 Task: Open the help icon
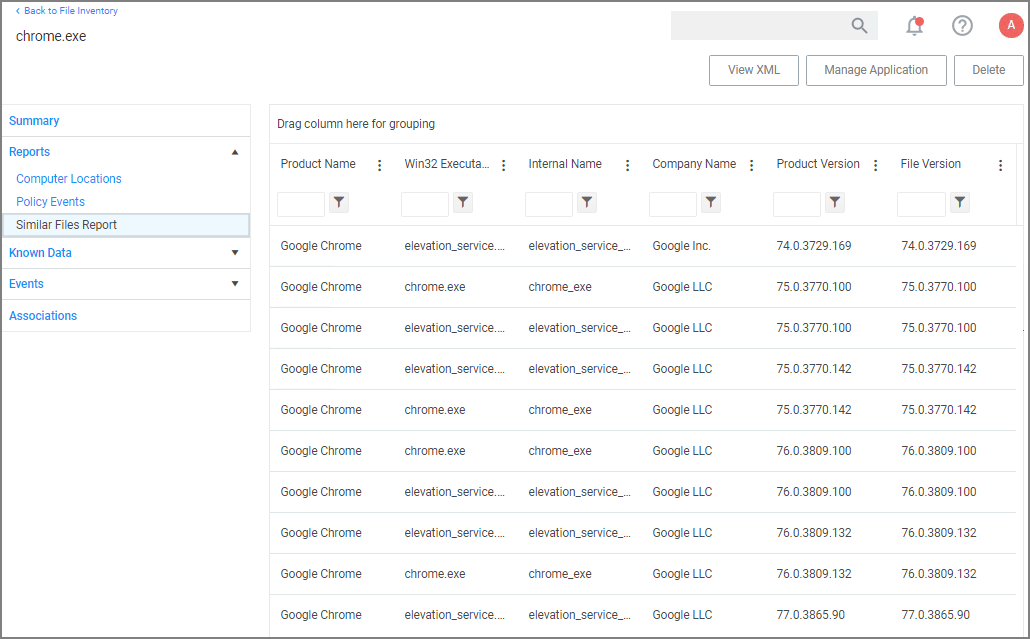pos(962,25)
